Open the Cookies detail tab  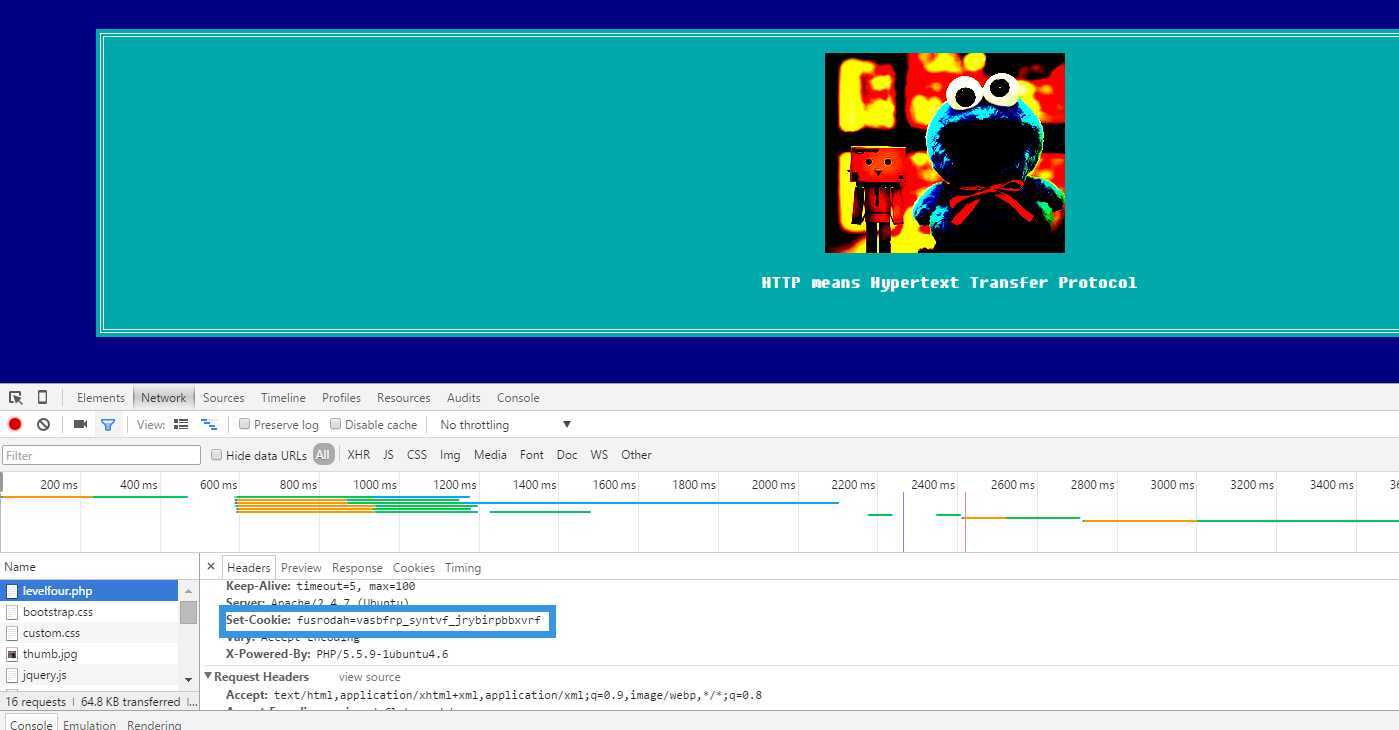[413, 567]
